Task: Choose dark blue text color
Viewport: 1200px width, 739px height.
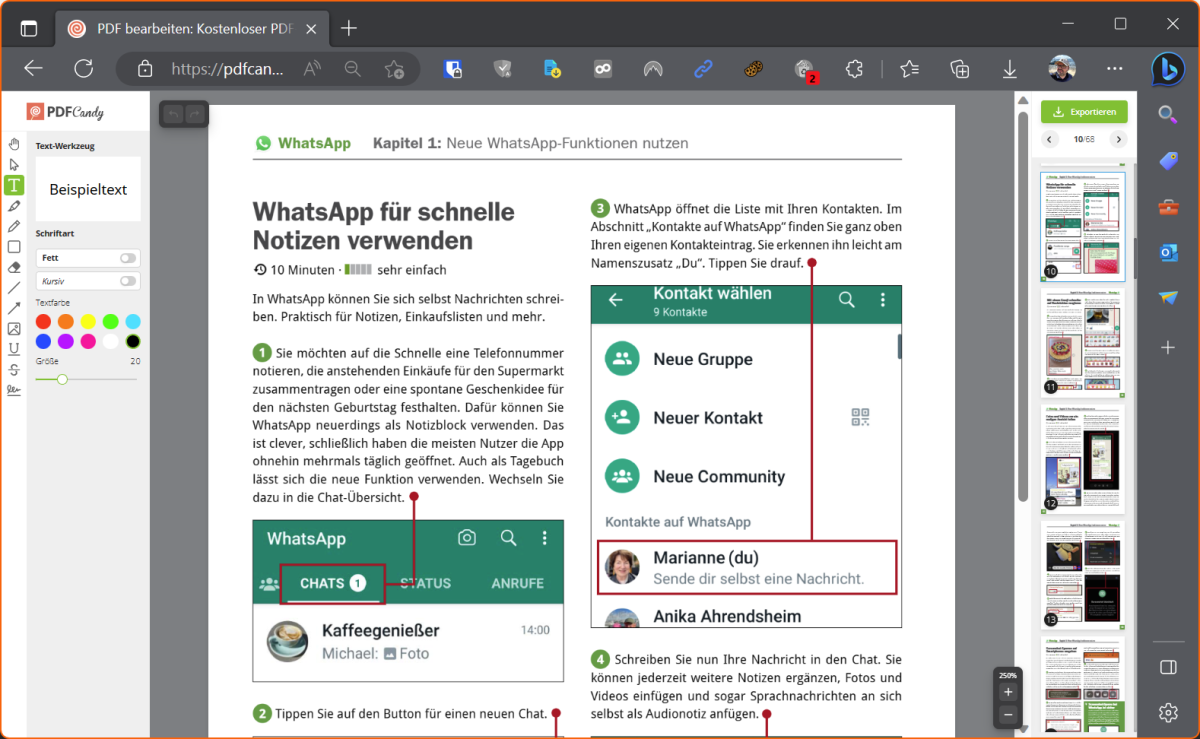Action: [43, 342]
